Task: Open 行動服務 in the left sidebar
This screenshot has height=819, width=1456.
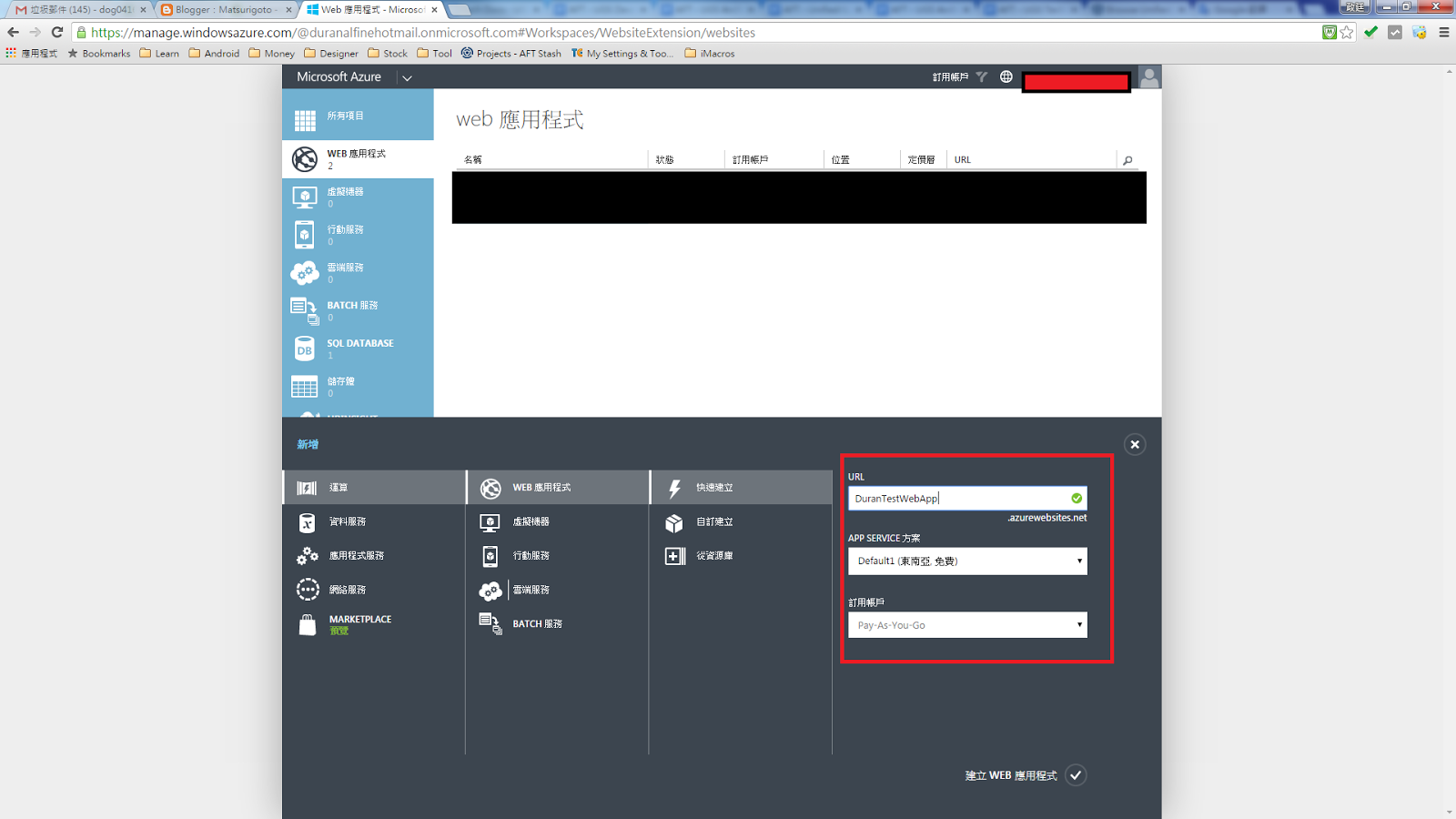Action: pyautogui.click(x=358, y=235)
